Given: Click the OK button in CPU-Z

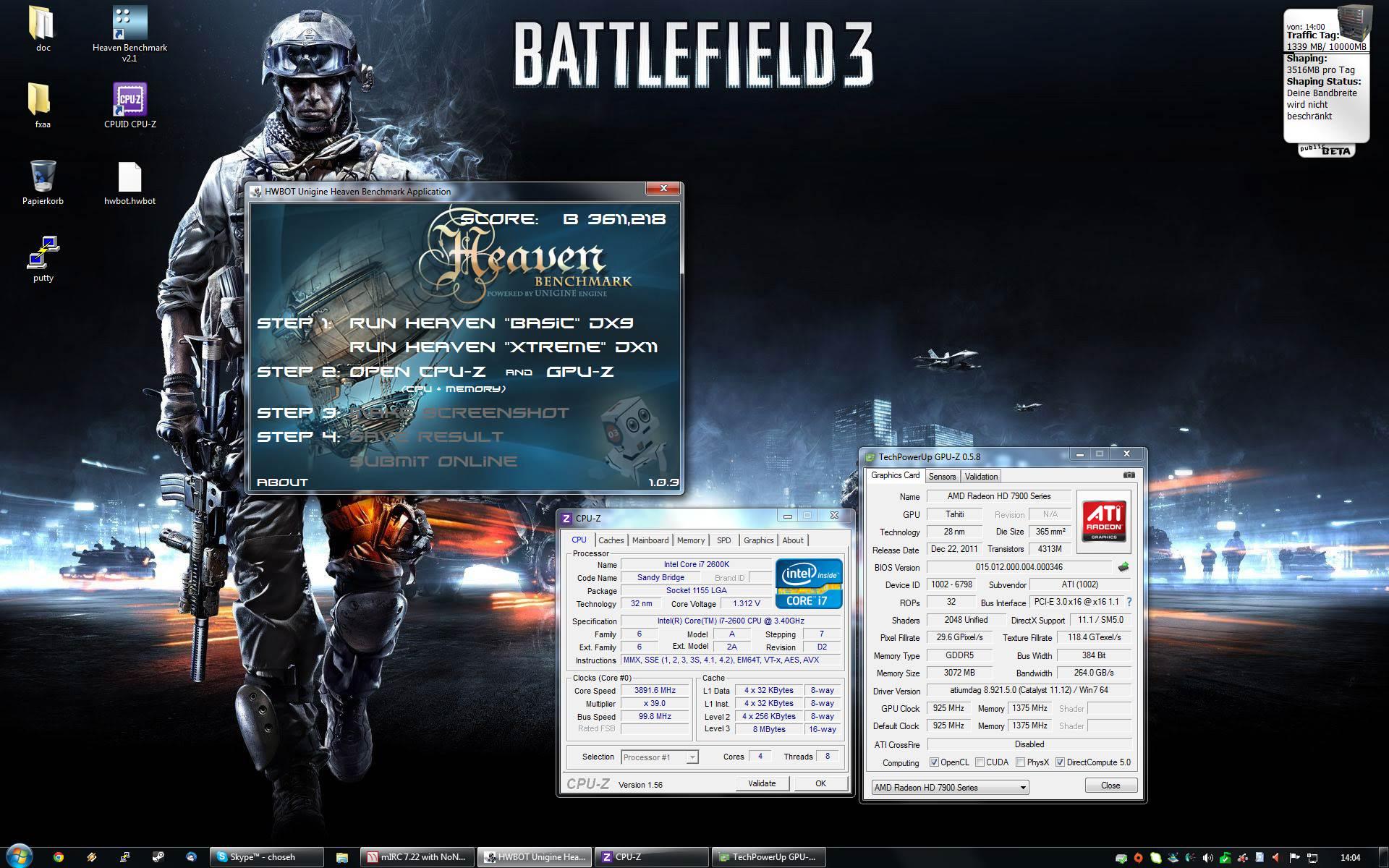Looking at the screenshot, I should (820, 783).
